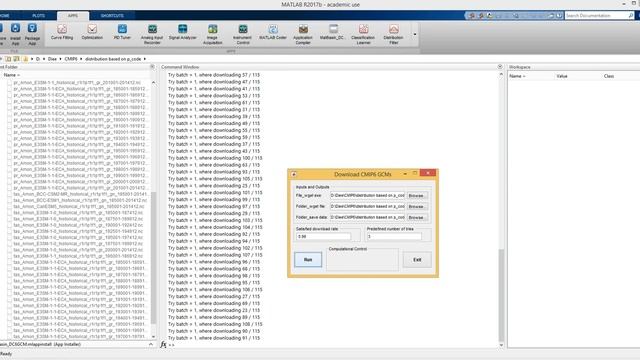Click the magnifier in Search Documentation
Image resolution: width=640 pixels, height=360 pixels.
[631, 16]
